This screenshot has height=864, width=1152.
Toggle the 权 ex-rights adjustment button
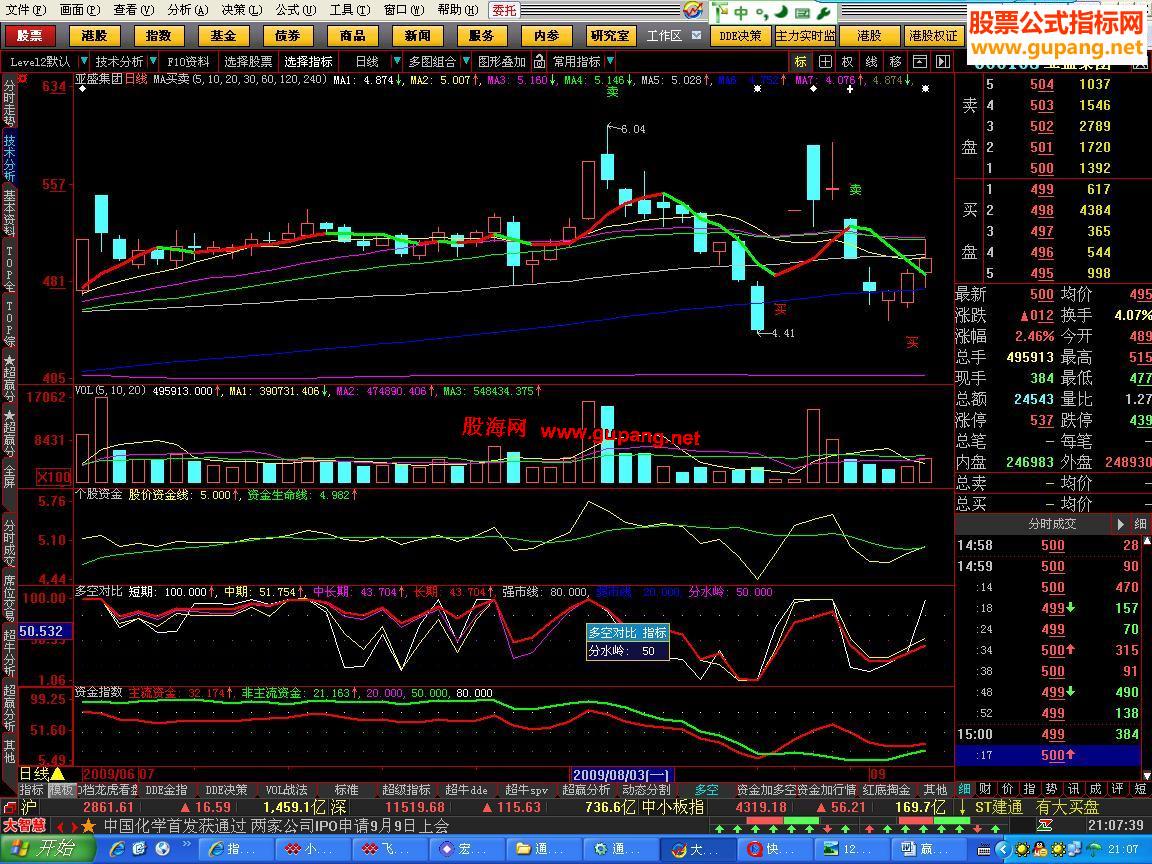848,62
